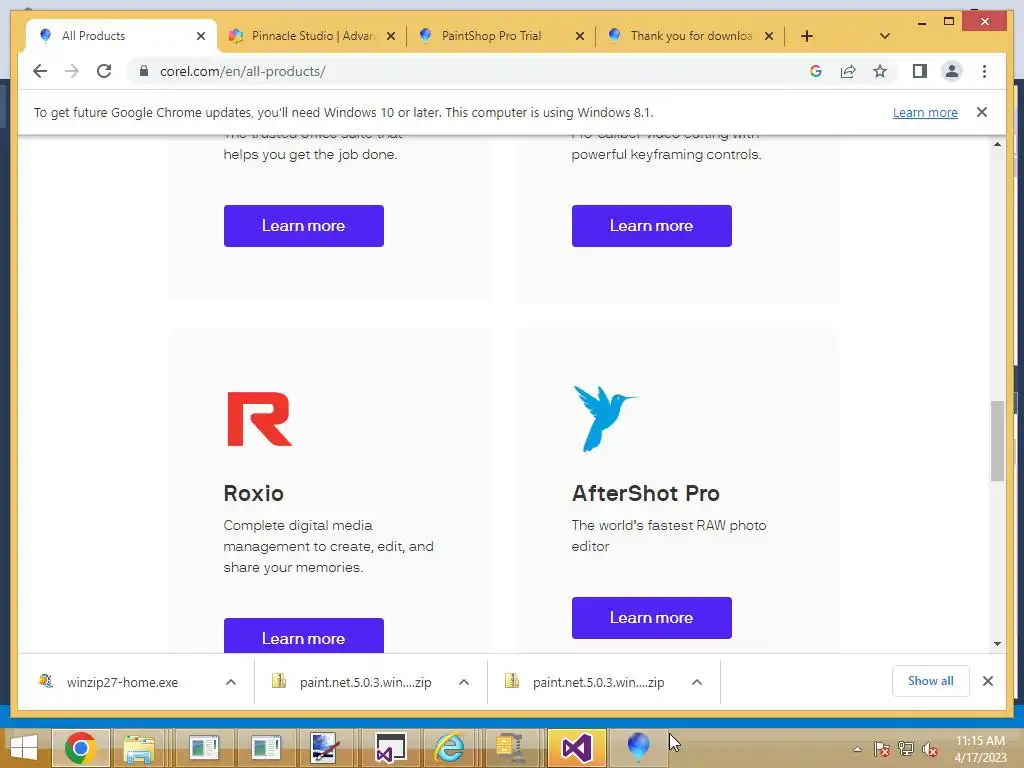The width and height of the screenshot is (1024, 768).
Task: Click the Google icon in address bar
Action: pos(816,71)
